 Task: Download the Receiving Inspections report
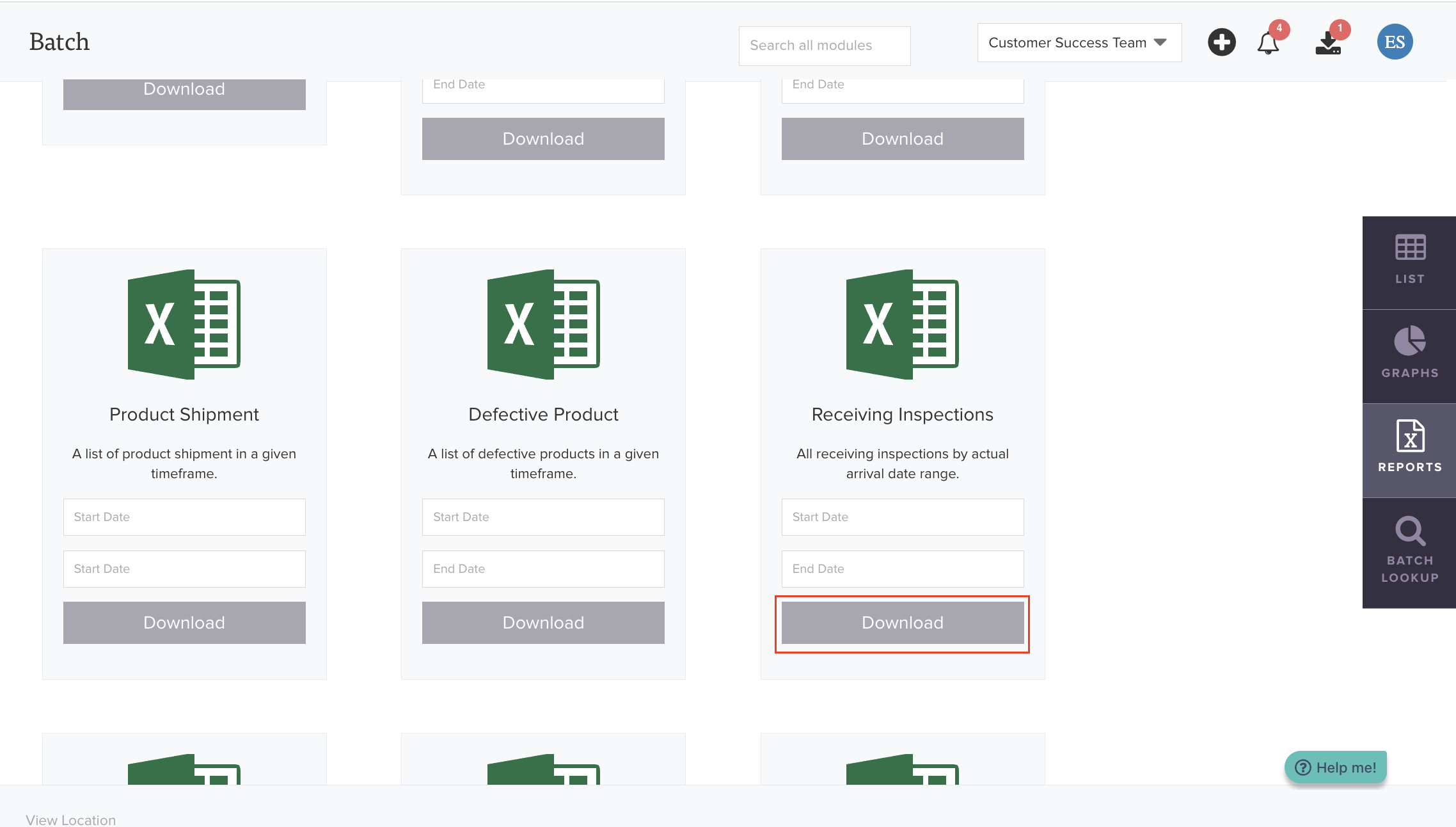click(x=902, y=623)
